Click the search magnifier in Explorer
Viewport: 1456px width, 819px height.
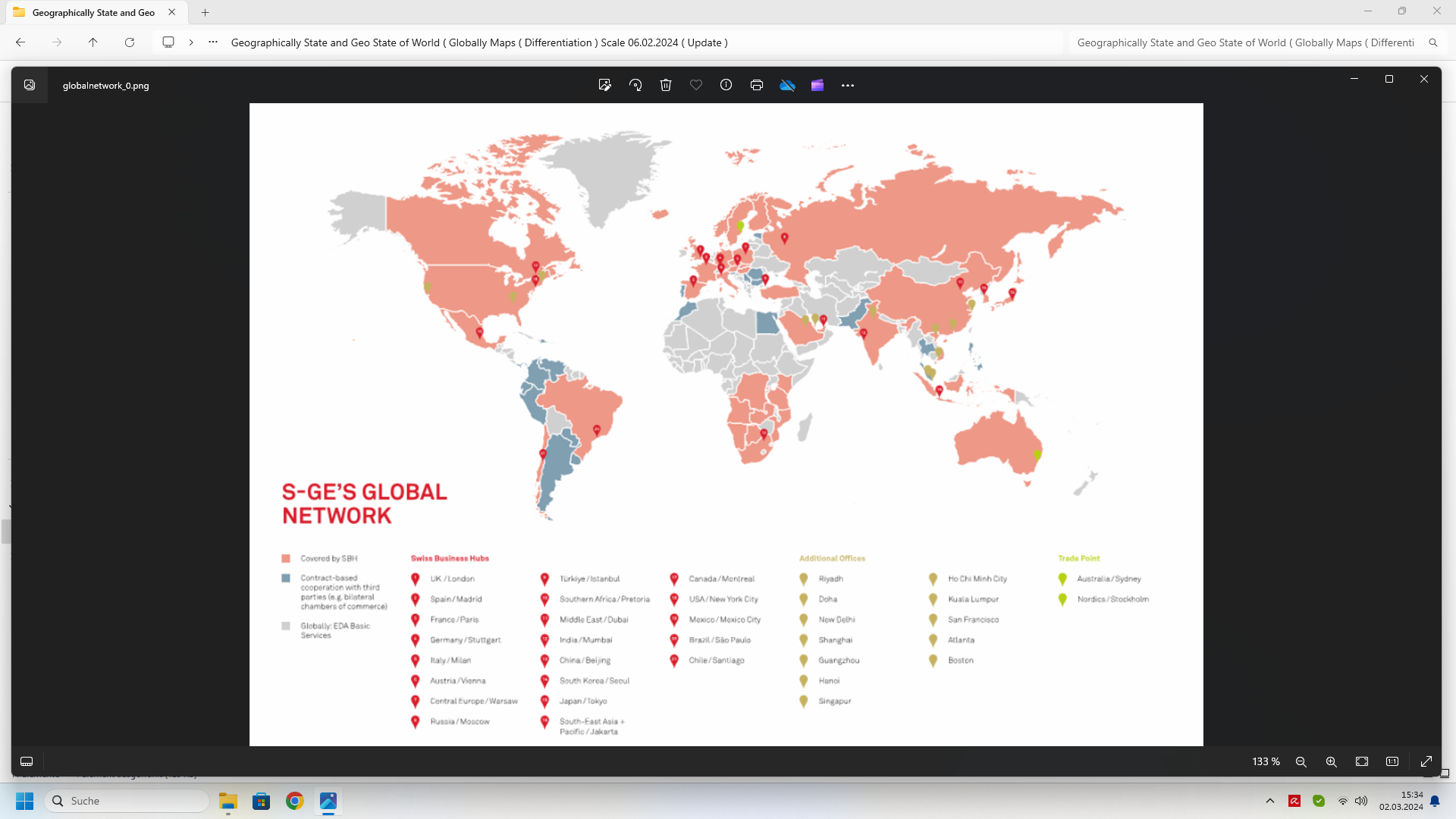click(x=1433, y=42)
